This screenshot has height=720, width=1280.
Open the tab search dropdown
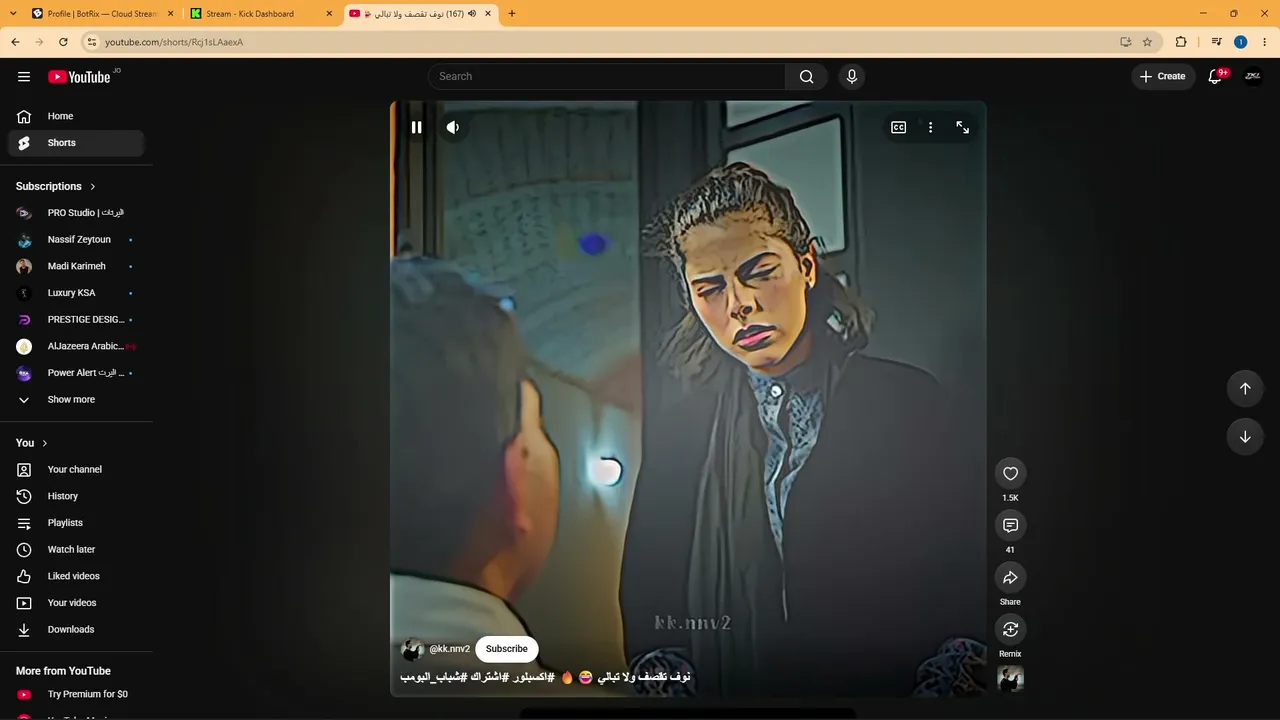(x=13, y=14)
